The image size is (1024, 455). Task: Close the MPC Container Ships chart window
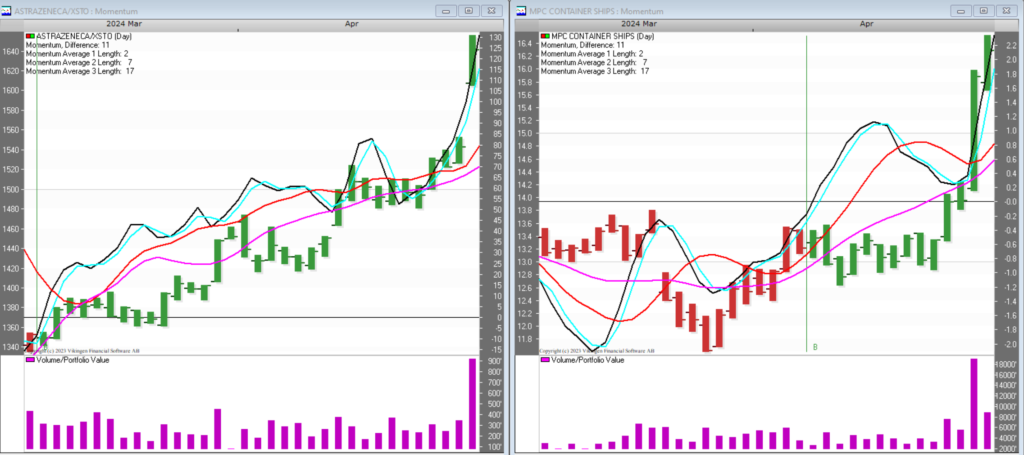(1004, 8)
